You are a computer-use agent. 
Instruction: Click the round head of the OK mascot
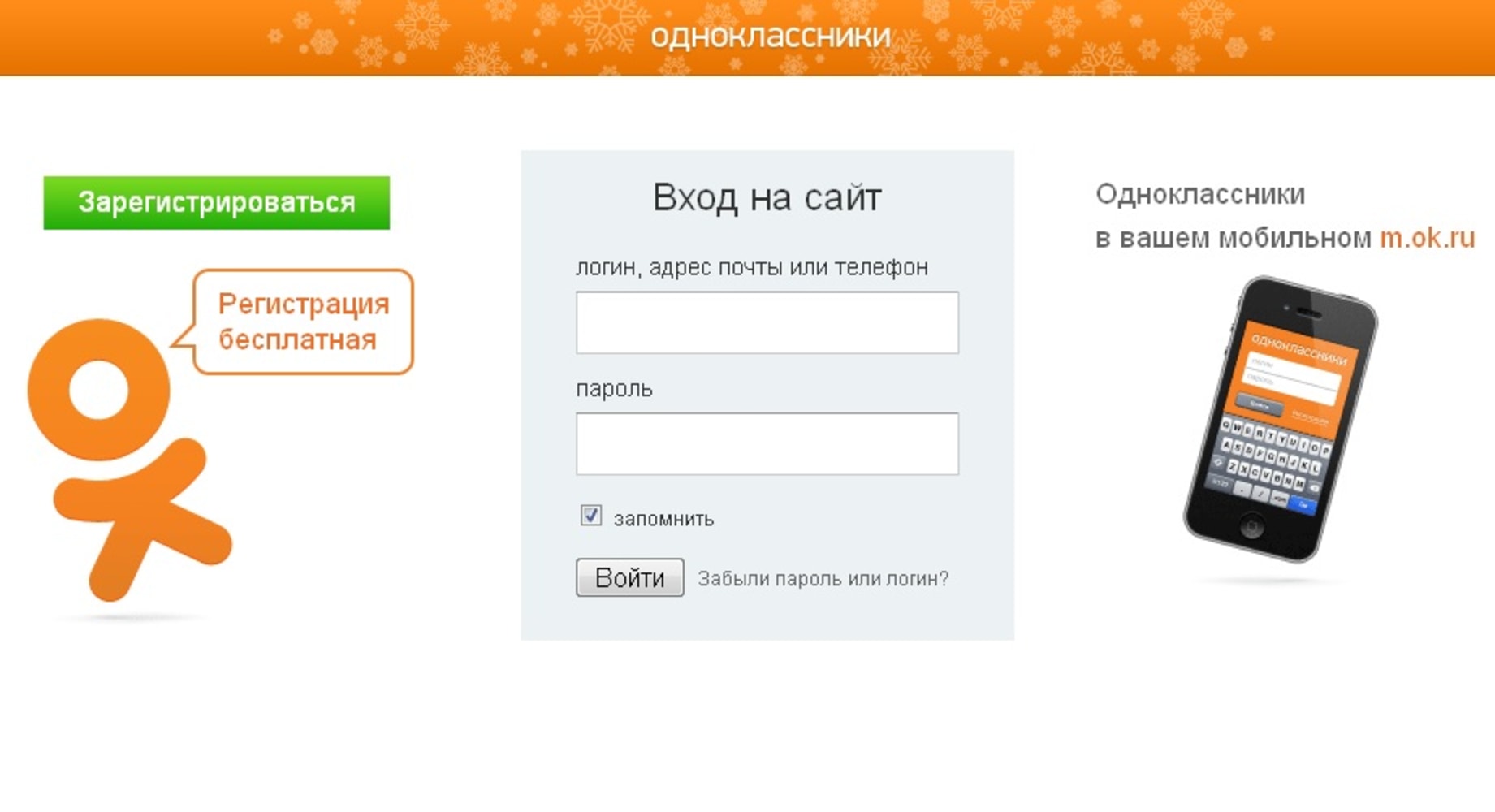point(99,390)
